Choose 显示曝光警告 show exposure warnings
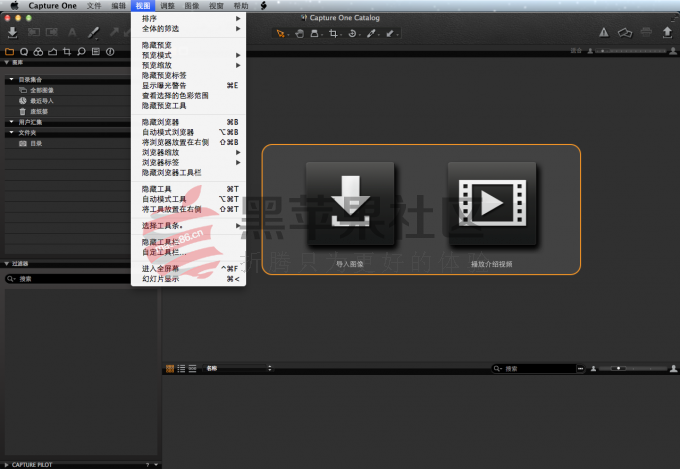 [x=189, y=85]
